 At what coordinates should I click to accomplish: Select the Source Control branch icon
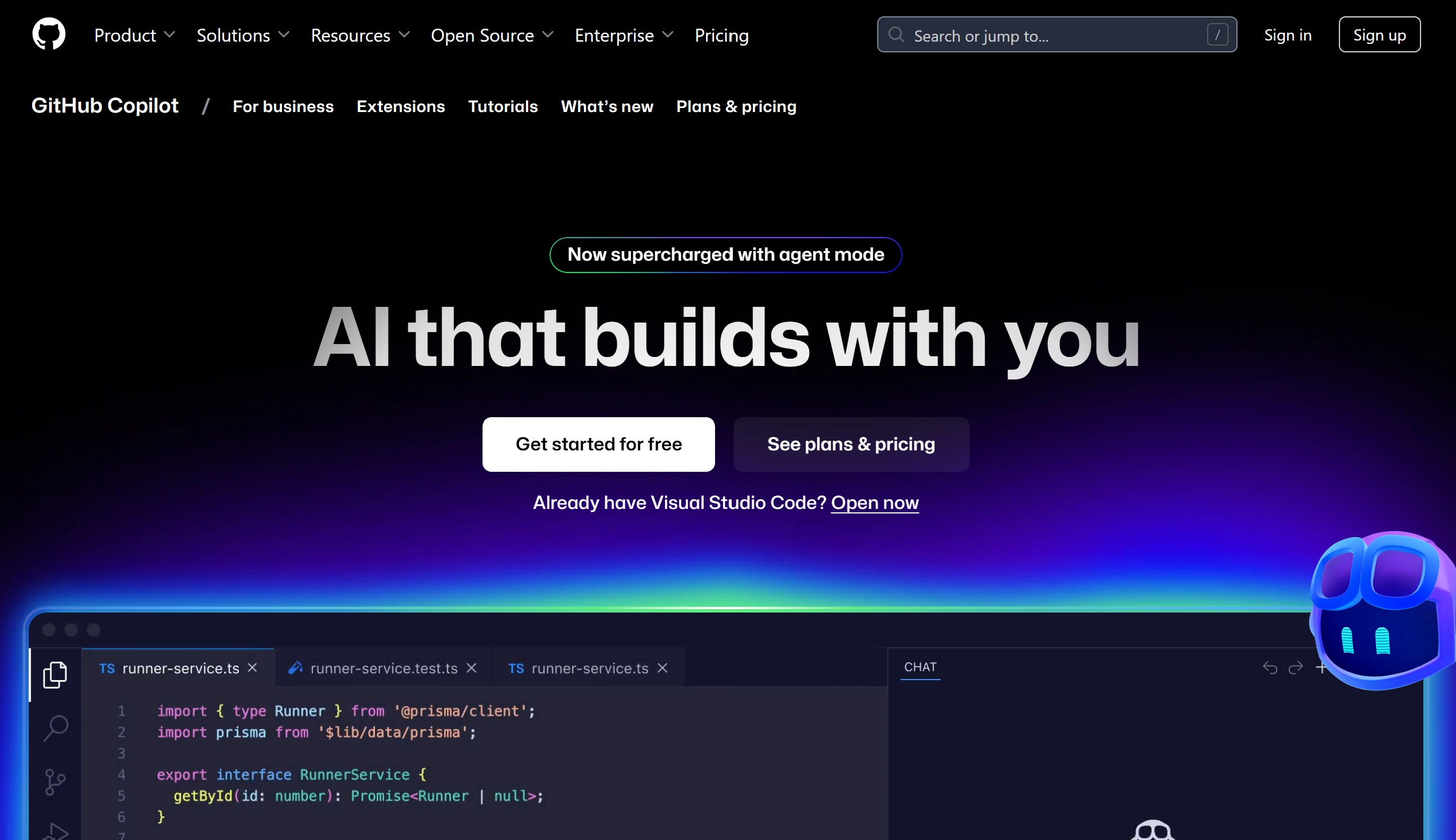click(x=55, y=783)
